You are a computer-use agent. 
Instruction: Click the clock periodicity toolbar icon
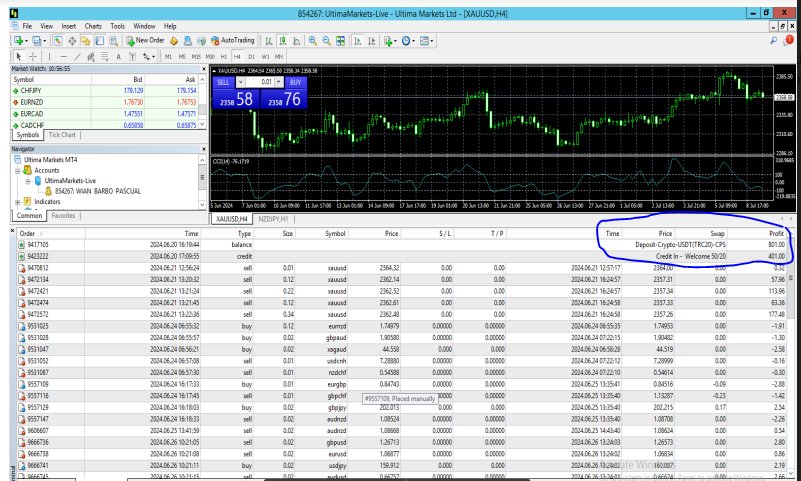coord(406,41)
